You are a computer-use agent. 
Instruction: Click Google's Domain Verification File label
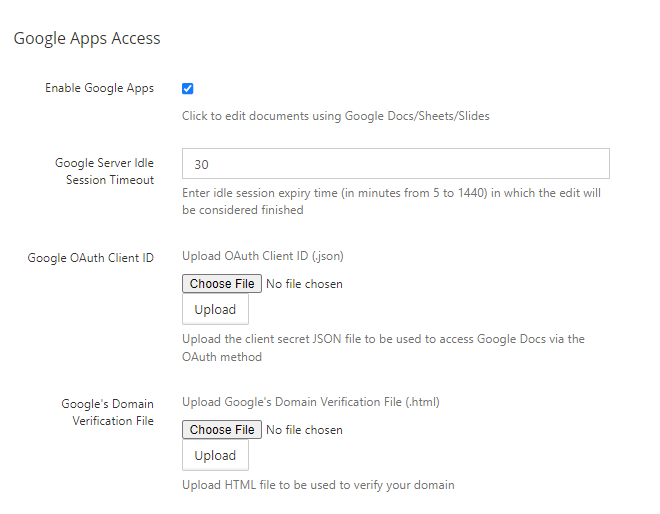click(x=107, y=412)
